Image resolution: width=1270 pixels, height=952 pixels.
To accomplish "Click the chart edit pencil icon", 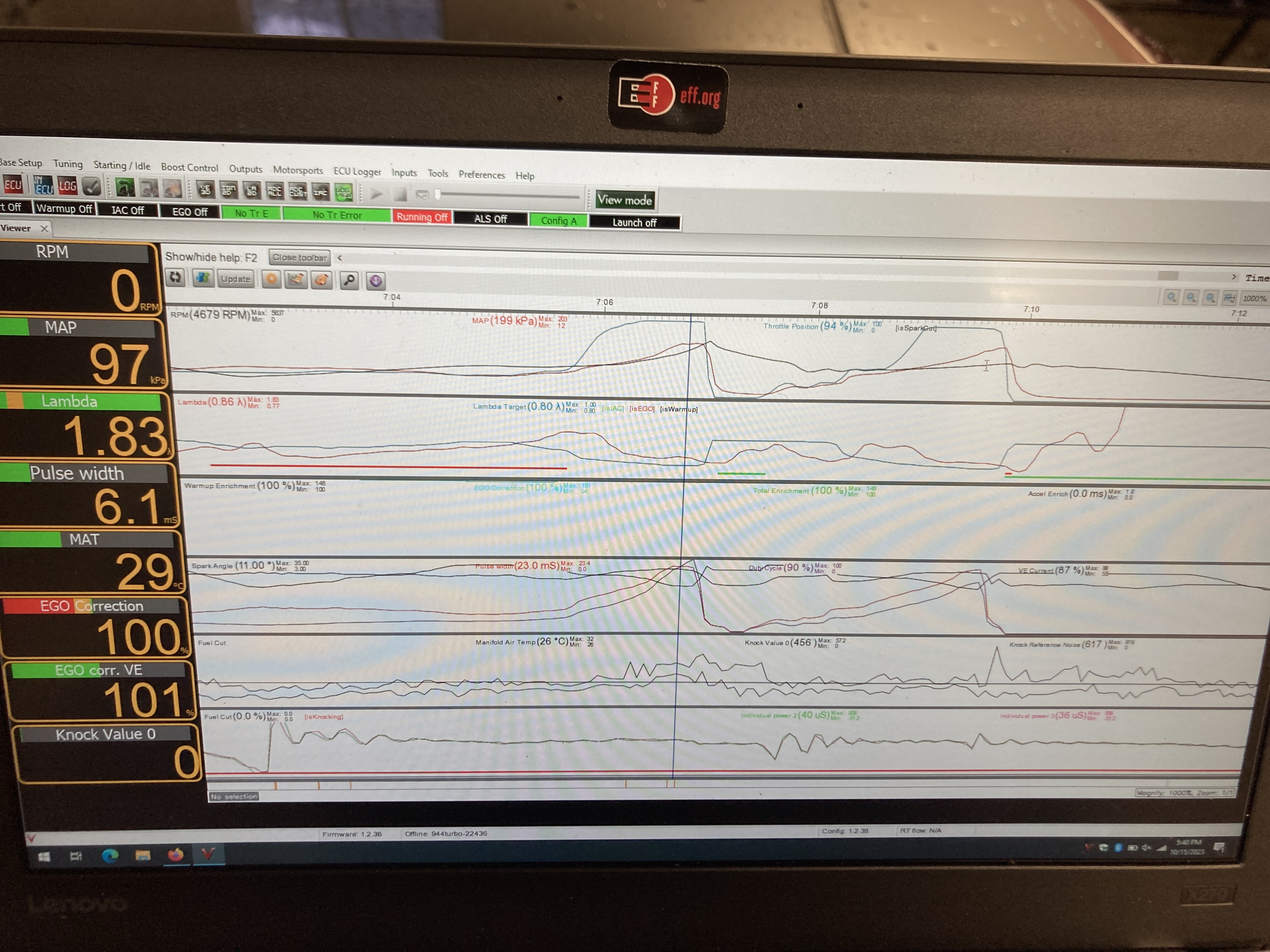I will [x=296, y=280].
